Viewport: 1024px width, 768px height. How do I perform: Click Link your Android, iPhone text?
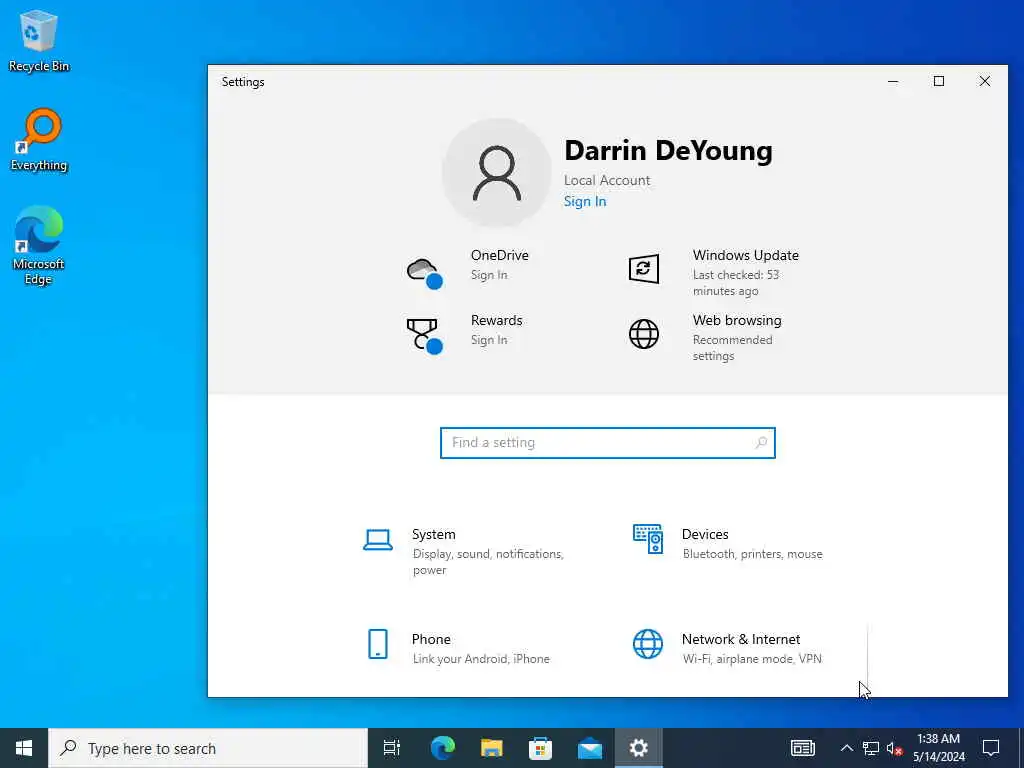click(481, 659)
